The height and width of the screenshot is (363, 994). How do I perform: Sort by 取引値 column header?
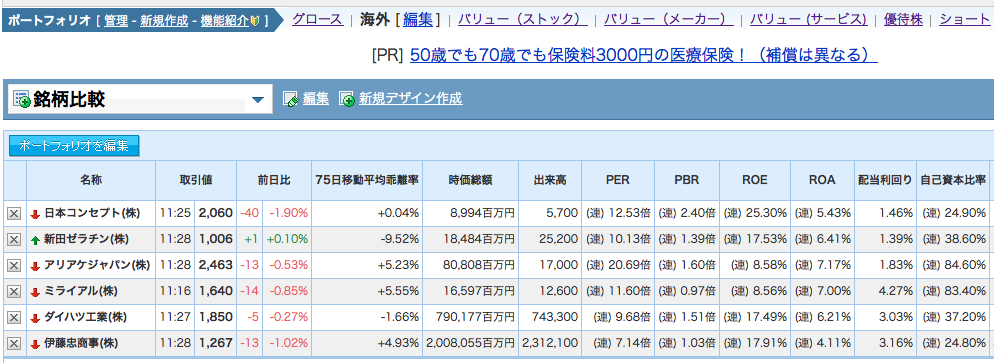click(196, 180)
